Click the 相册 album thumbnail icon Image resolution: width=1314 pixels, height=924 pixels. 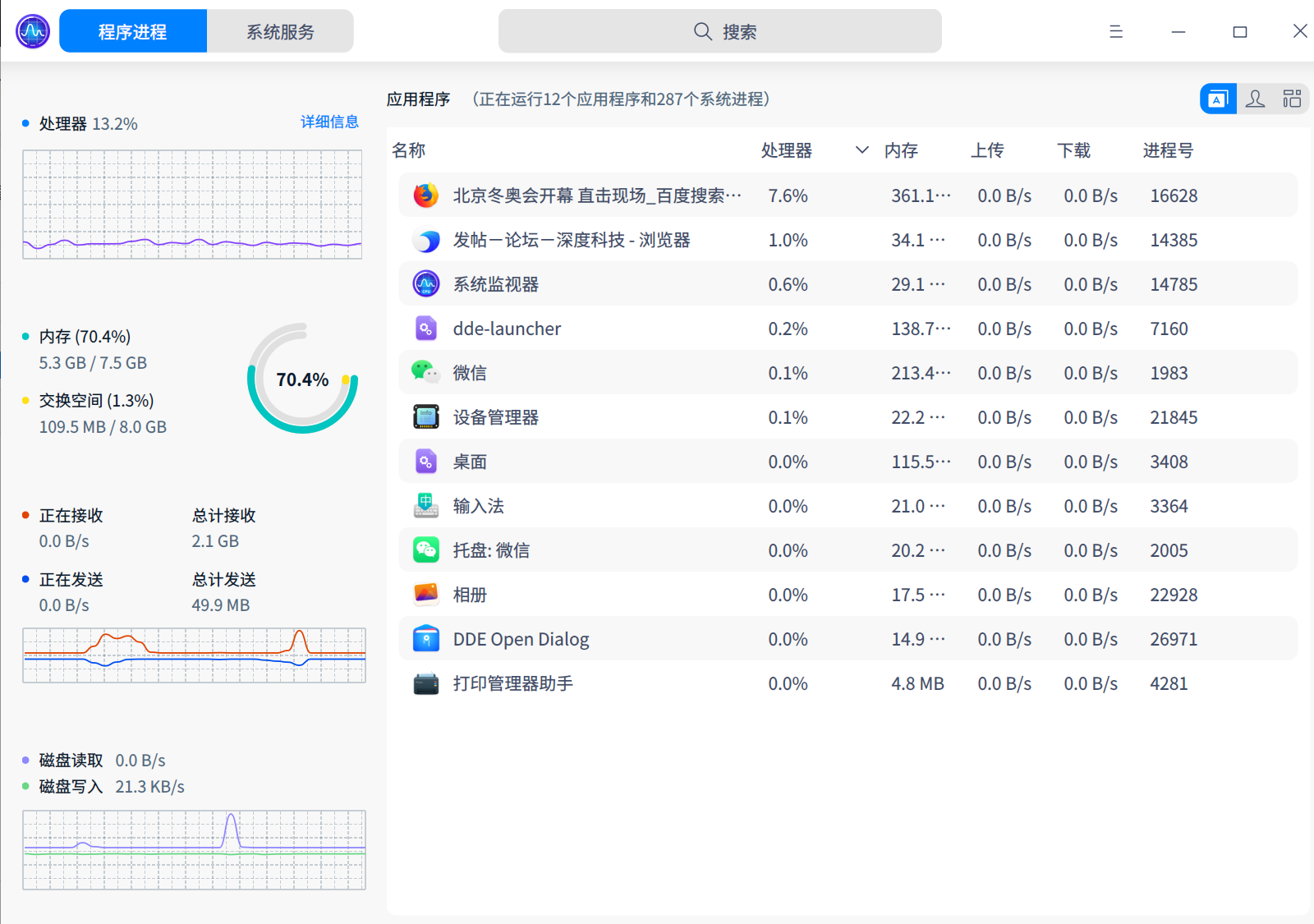[x=426, y=594]
